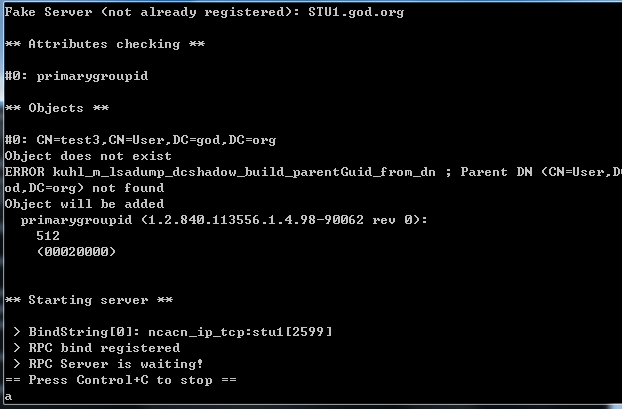
Task: Click the typed 'a' at the prompt
Action: click(8, 396)
